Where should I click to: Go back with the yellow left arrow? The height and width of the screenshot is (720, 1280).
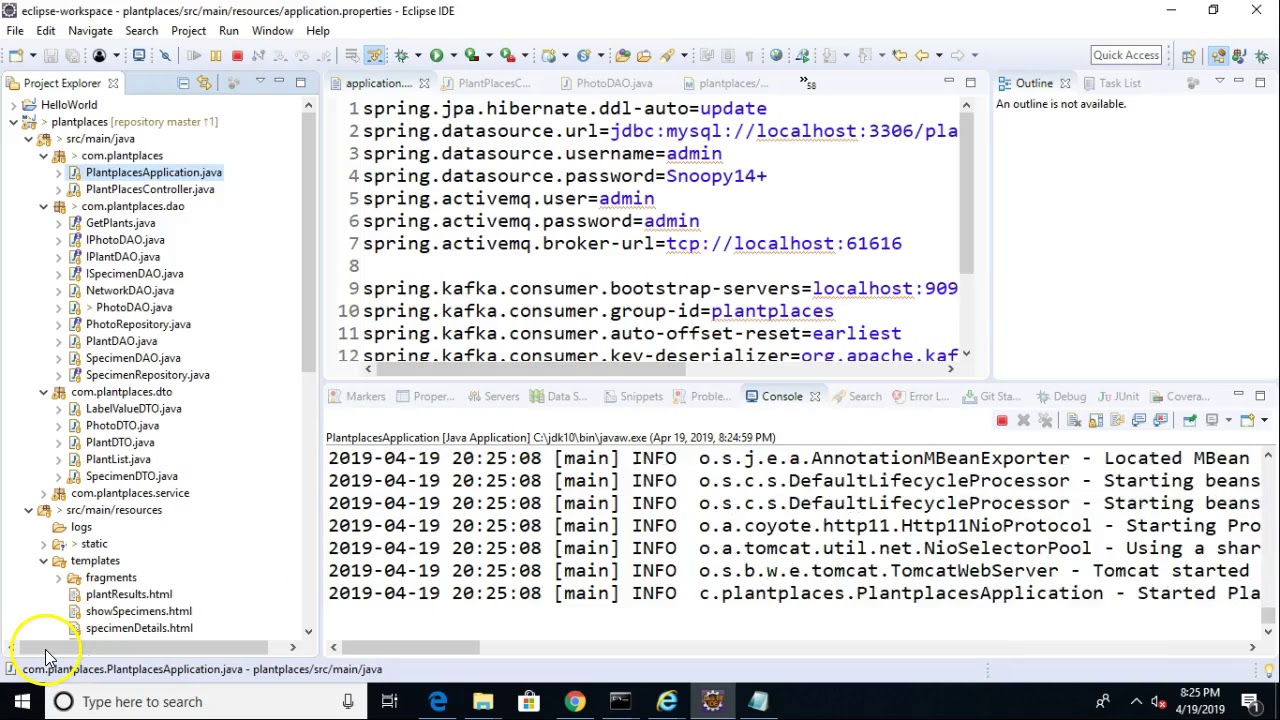point(921,55)
